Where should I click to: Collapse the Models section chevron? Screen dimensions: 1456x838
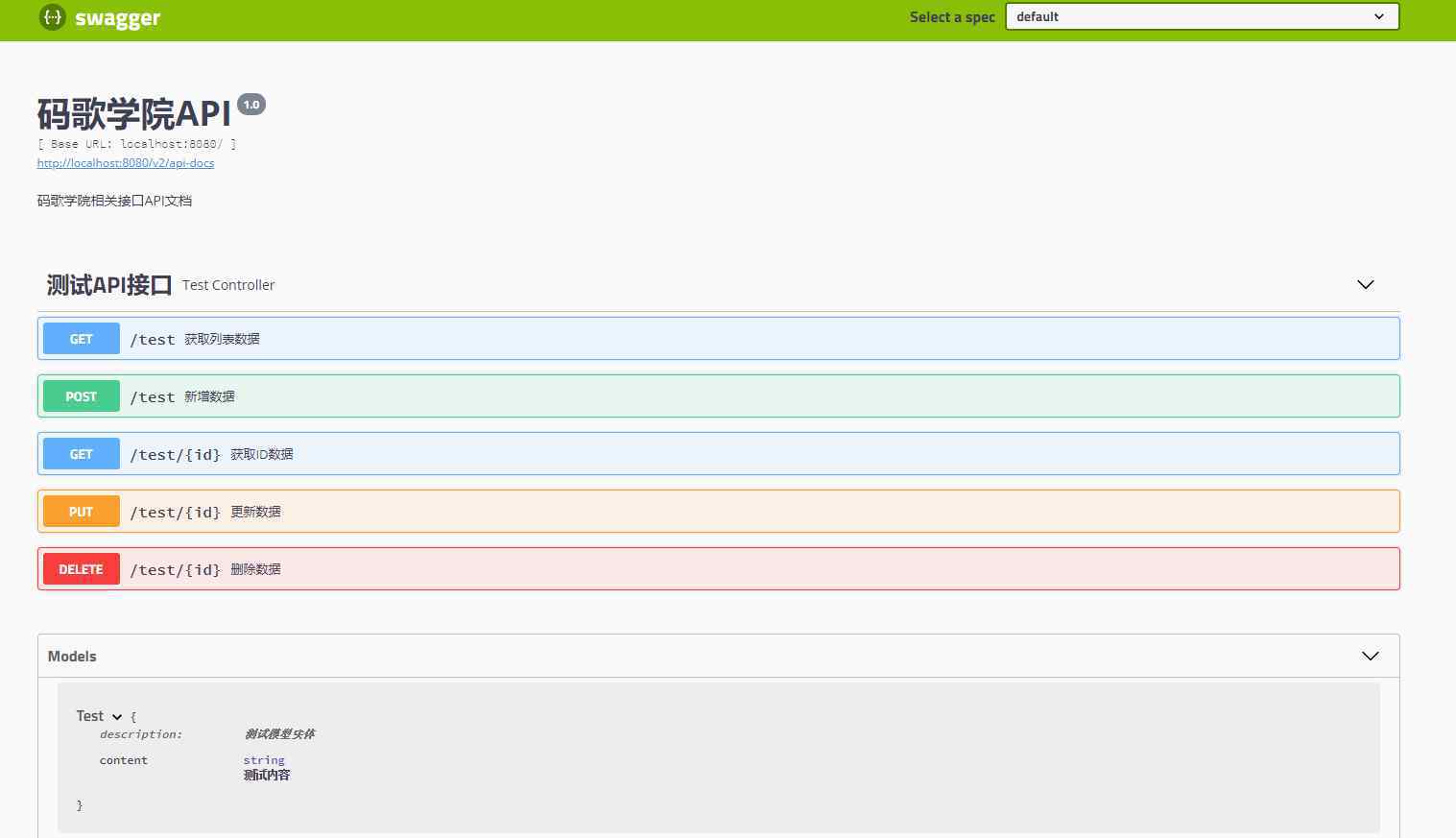1370,657
